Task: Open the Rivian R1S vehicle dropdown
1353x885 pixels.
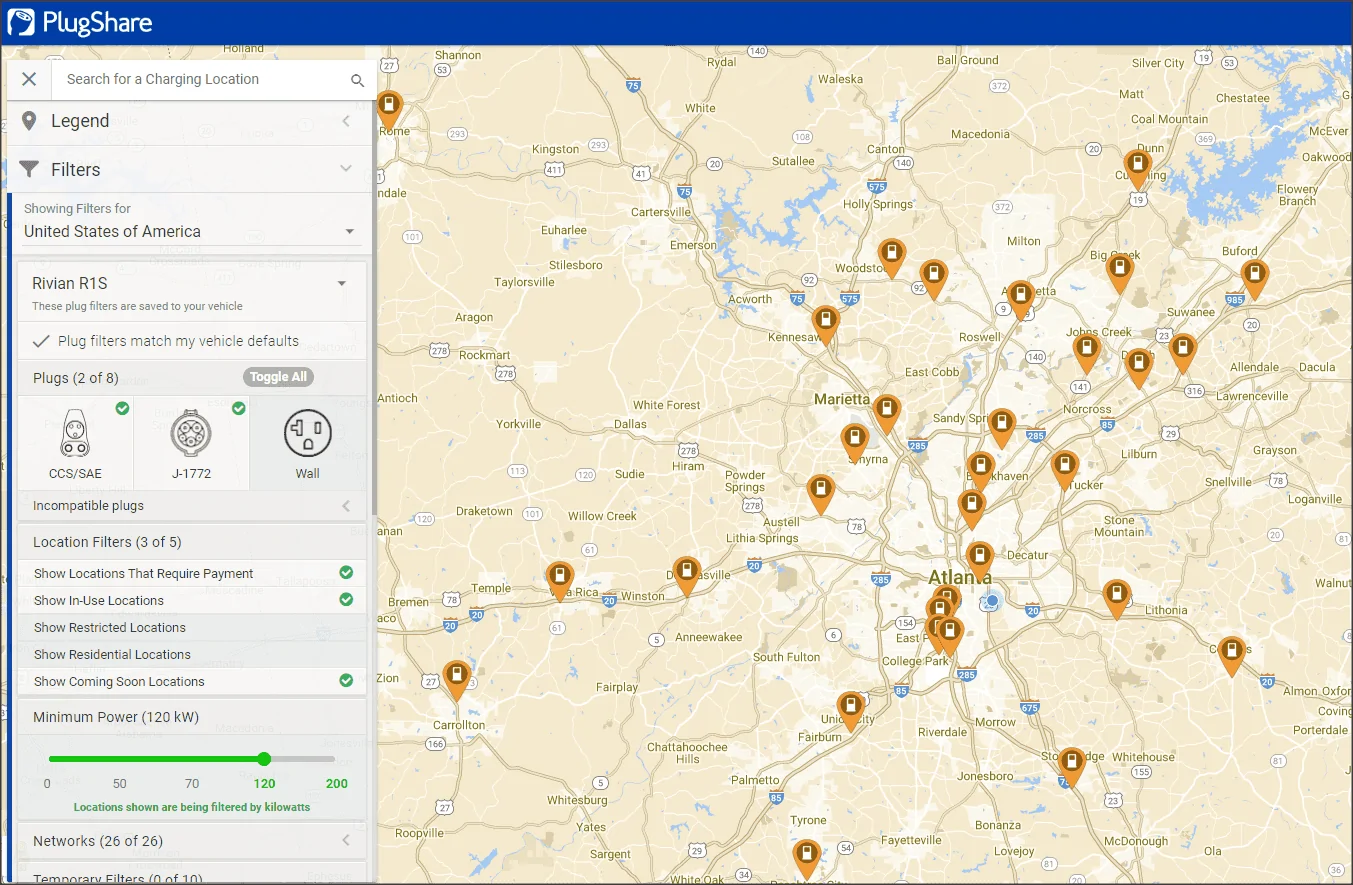Action: click(190, 283)
